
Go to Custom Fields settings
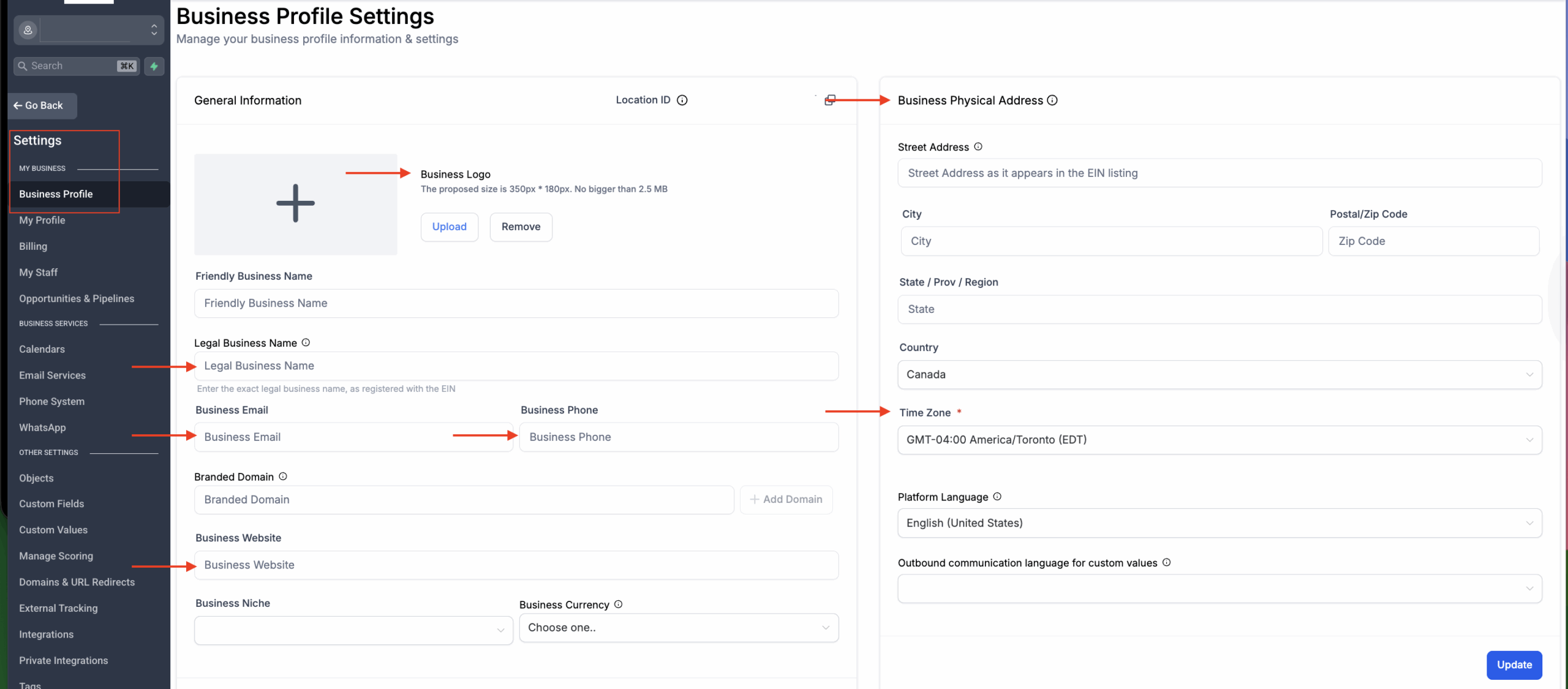tap(51, 504)
